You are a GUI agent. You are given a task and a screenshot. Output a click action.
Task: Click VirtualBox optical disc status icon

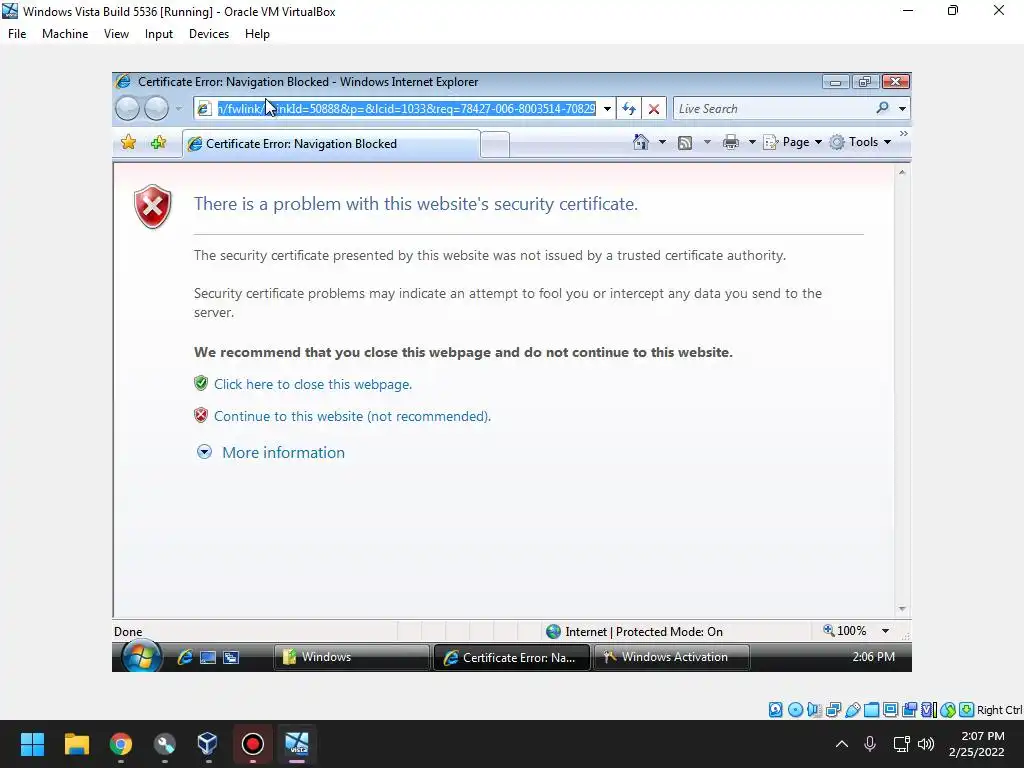[795, 710]
